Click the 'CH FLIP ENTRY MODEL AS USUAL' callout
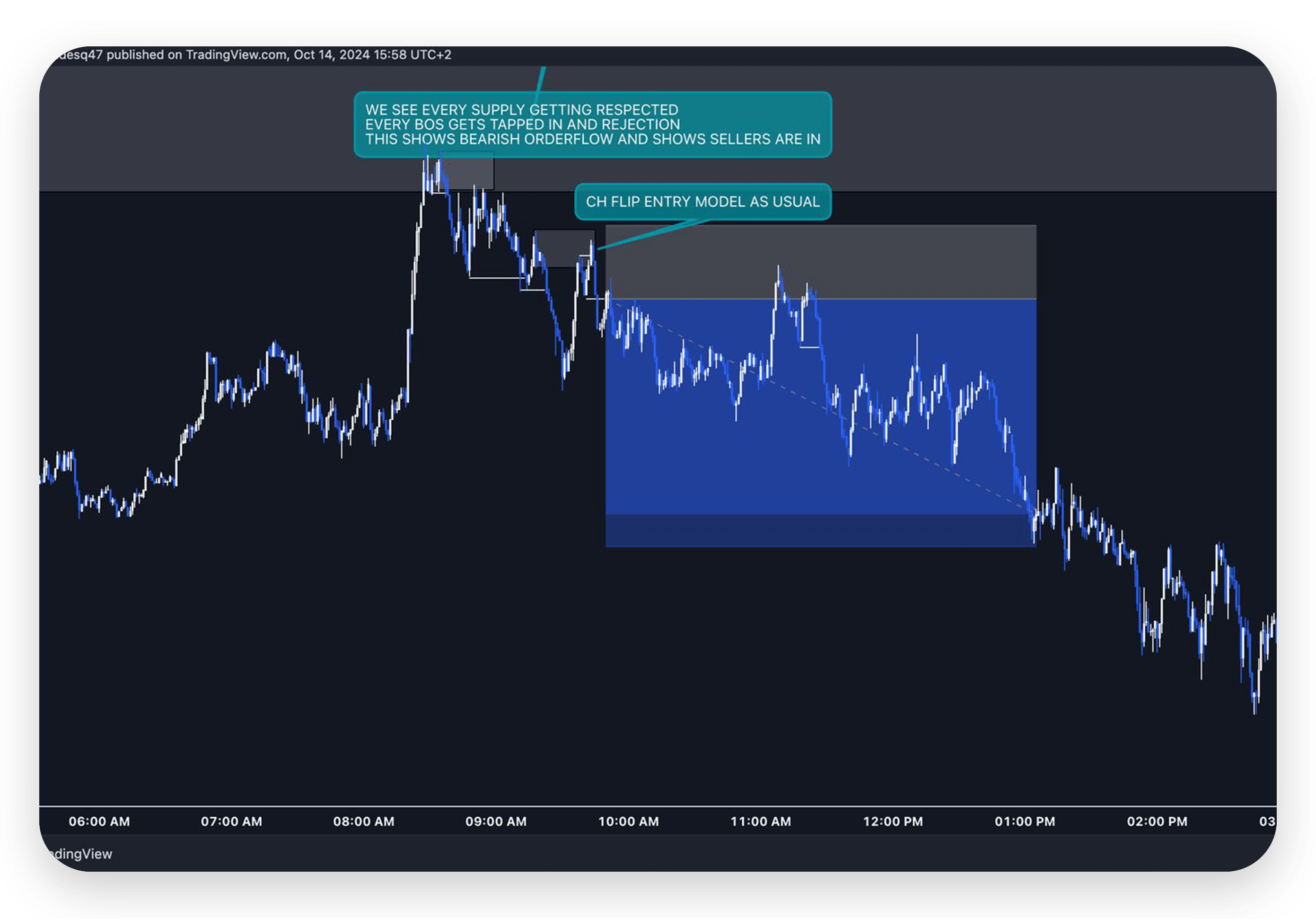This screenshot has height=919, width=1316. 703,201
